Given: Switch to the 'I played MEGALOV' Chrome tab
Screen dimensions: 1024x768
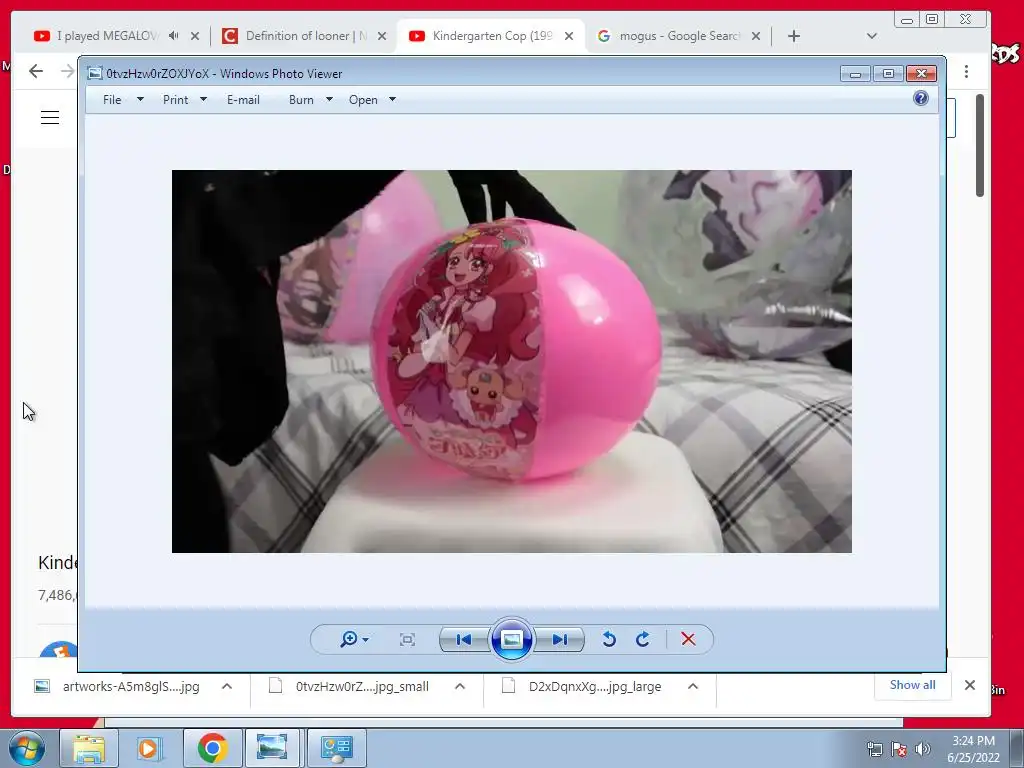Looking at the screenshot, I should (x=108, y=36).
